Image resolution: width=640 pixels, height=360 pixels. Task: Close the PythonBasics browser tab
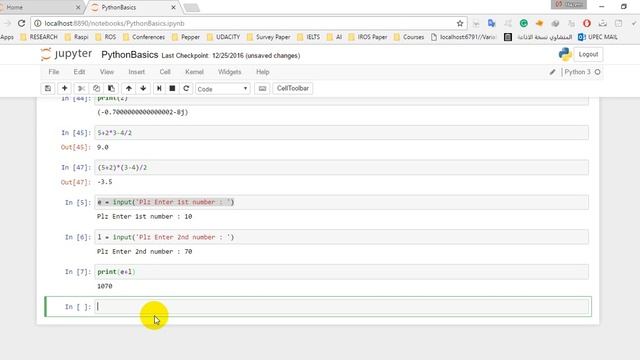pos(173,7)
